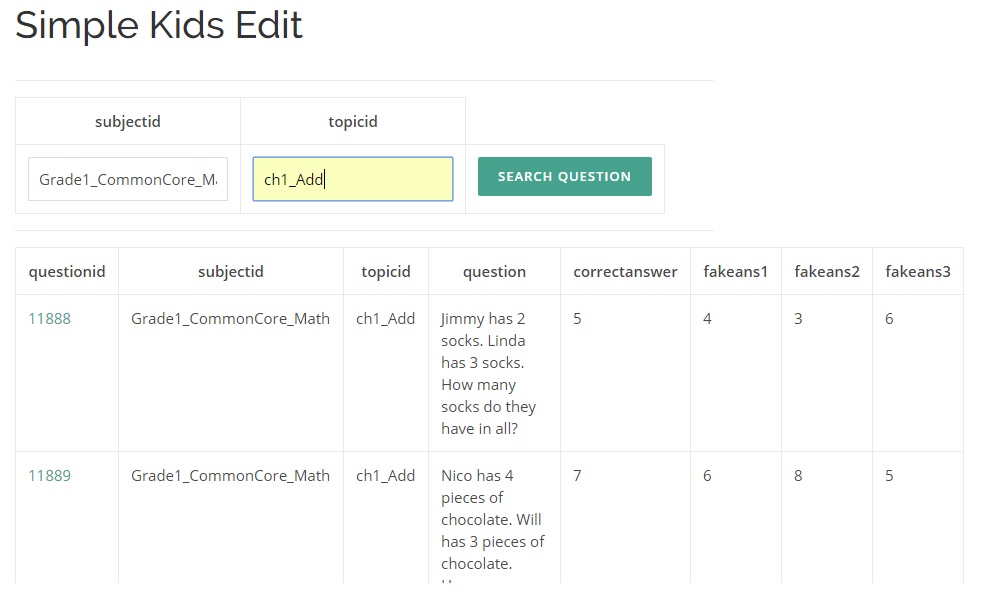Open question ID 11888 link

pyautogui.click(x=49, y=319)
